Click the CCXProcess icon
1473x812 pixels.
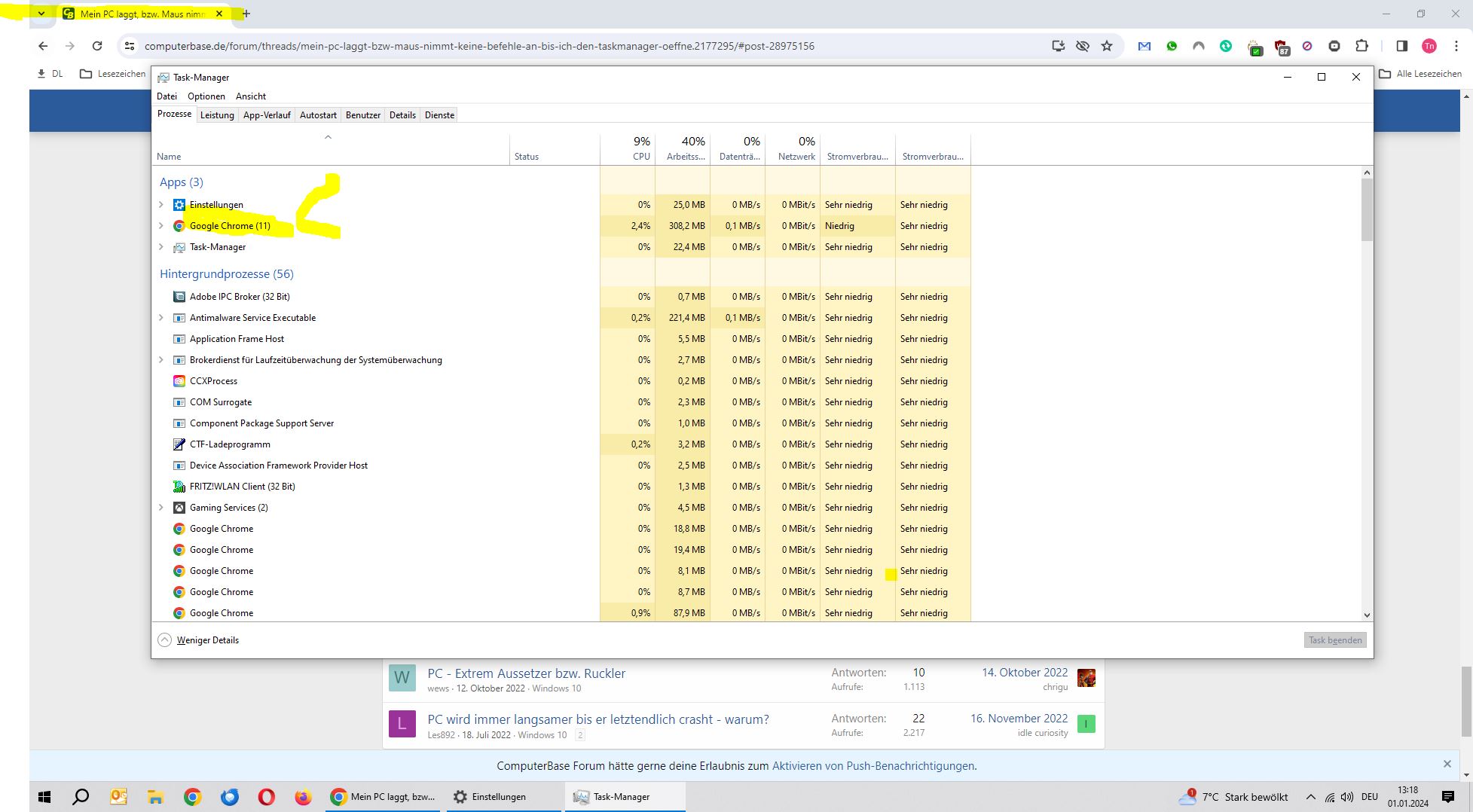(179, 381)
